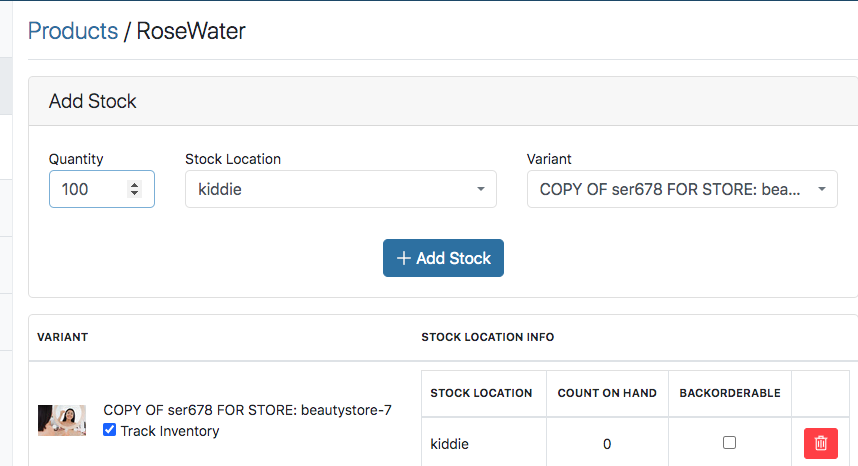The height and width of the screenshot is (466, 858).
Task: Click the variant name ending in beautystore-7
Action: (247, 411)
